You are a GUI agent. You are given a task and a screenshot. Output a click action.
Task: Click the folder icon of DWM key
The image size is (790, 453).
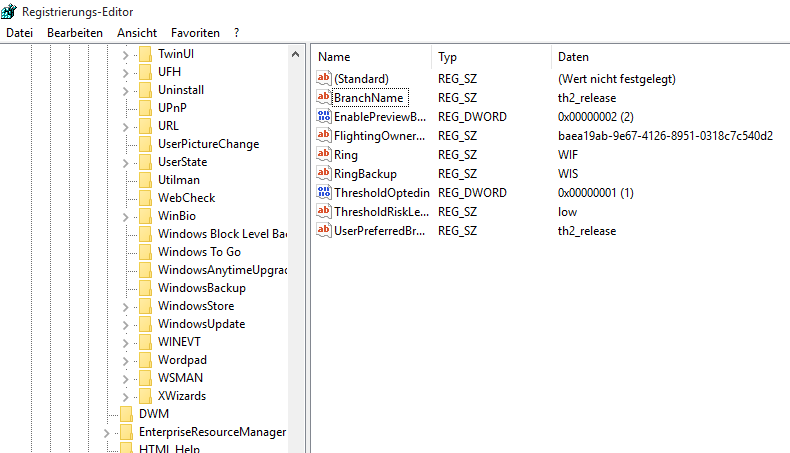(x=126, y=414)
